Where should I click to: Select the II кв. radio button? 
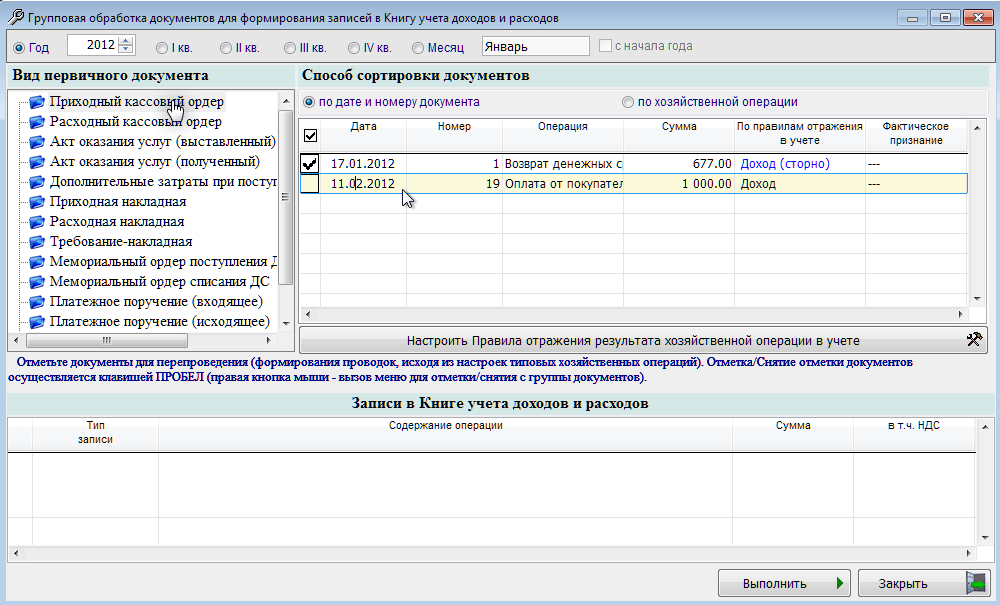pyautogui.click(x=226, y=48)
